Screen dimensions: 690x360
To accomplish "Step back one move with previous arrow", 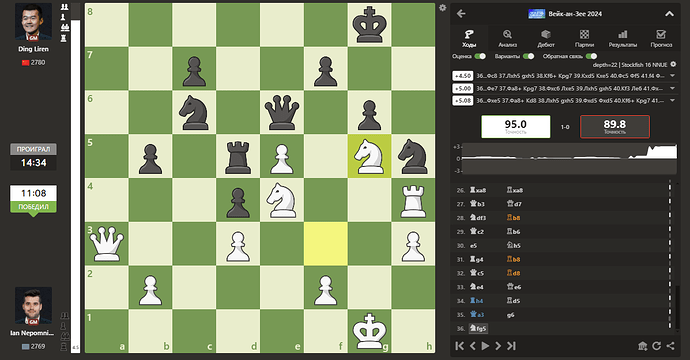I will click(473, 346).
